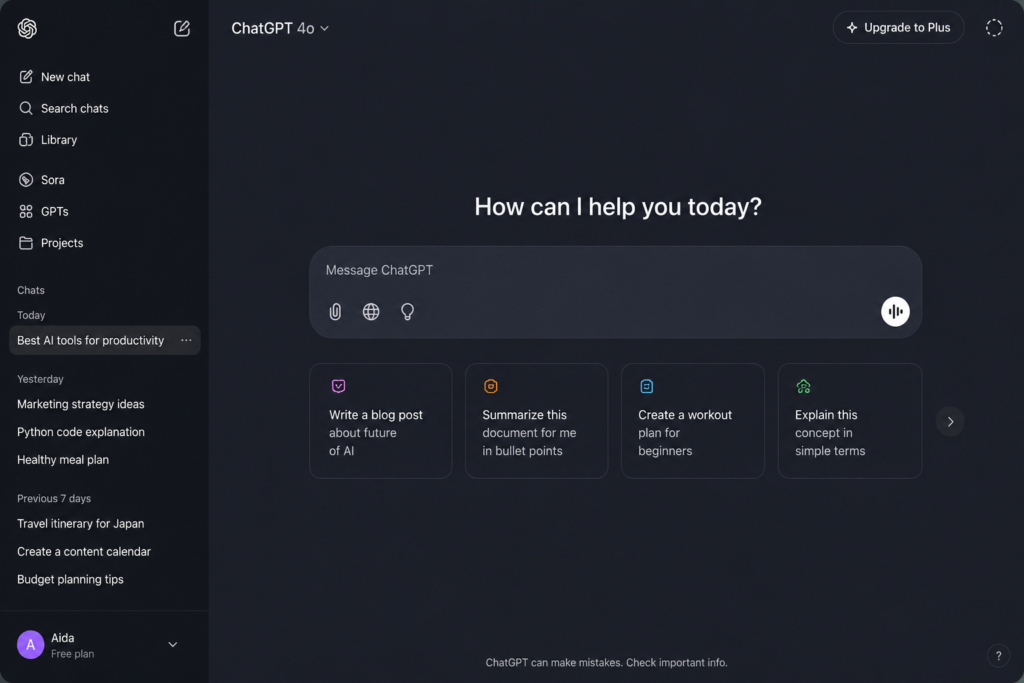The image size is (1024, 683).
Task: Start voice mode with waveform button
Action: 895,311
